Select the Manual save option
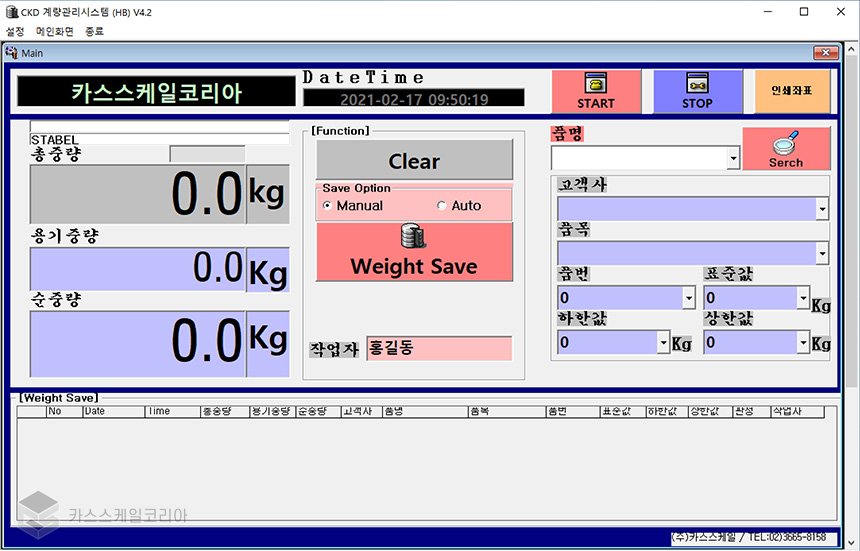860x551 pixels. (329, 206)
